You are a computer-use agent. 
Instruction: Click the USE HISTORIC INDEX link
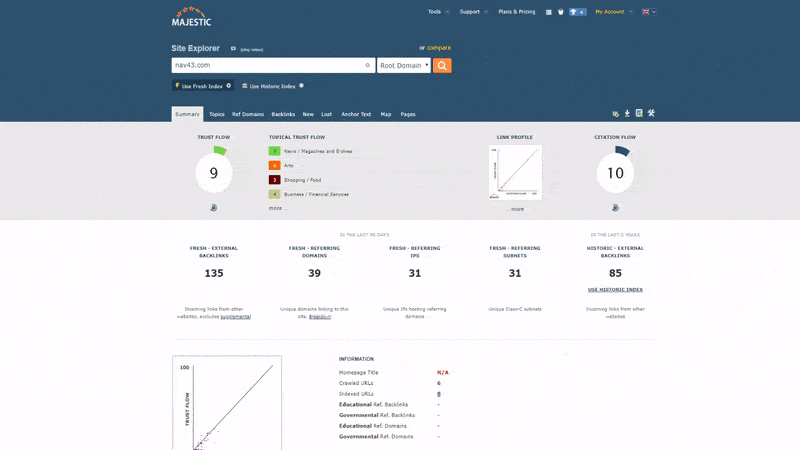coord(615,289)
